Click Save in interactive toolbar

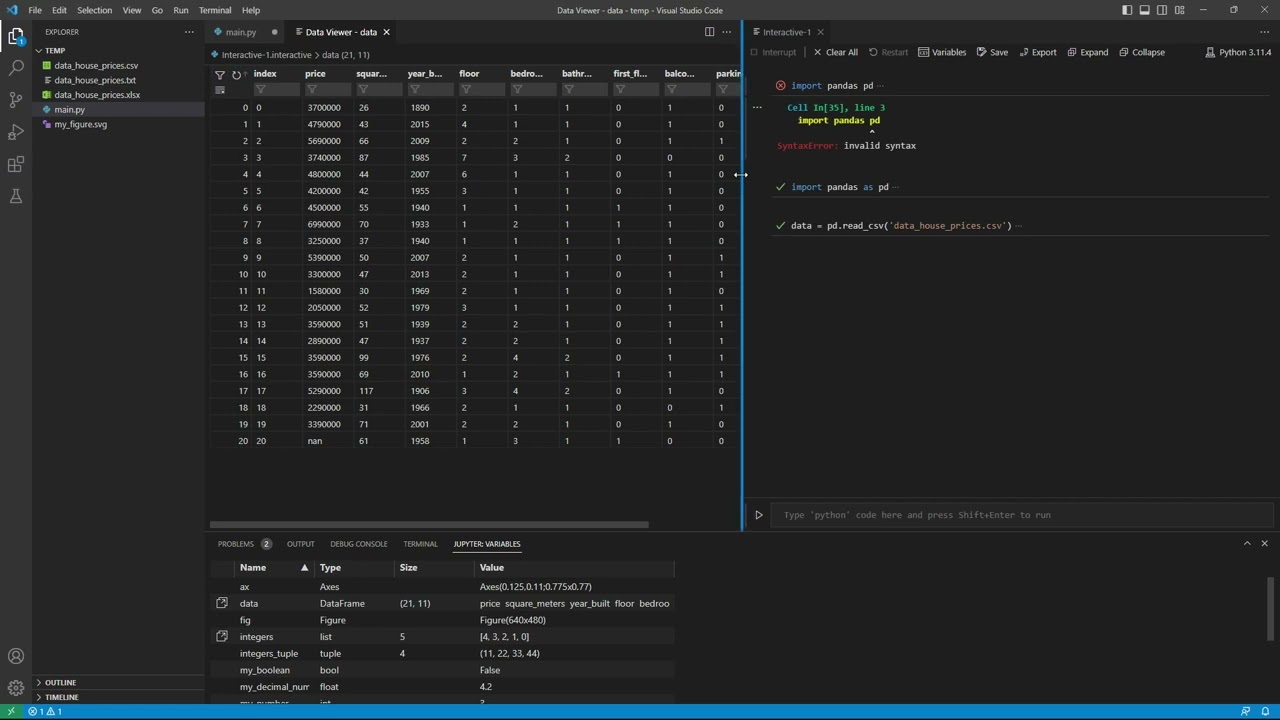[992, 52]
